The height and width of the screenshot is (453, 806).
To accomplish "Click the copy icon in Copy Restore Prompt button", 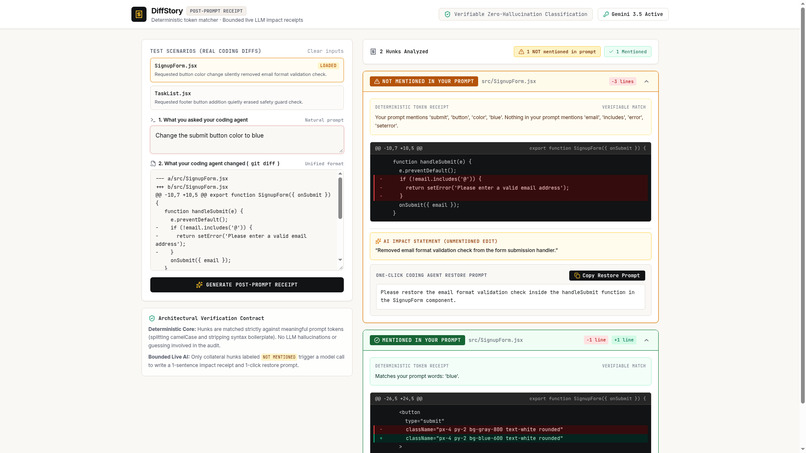I will (577, 276).
